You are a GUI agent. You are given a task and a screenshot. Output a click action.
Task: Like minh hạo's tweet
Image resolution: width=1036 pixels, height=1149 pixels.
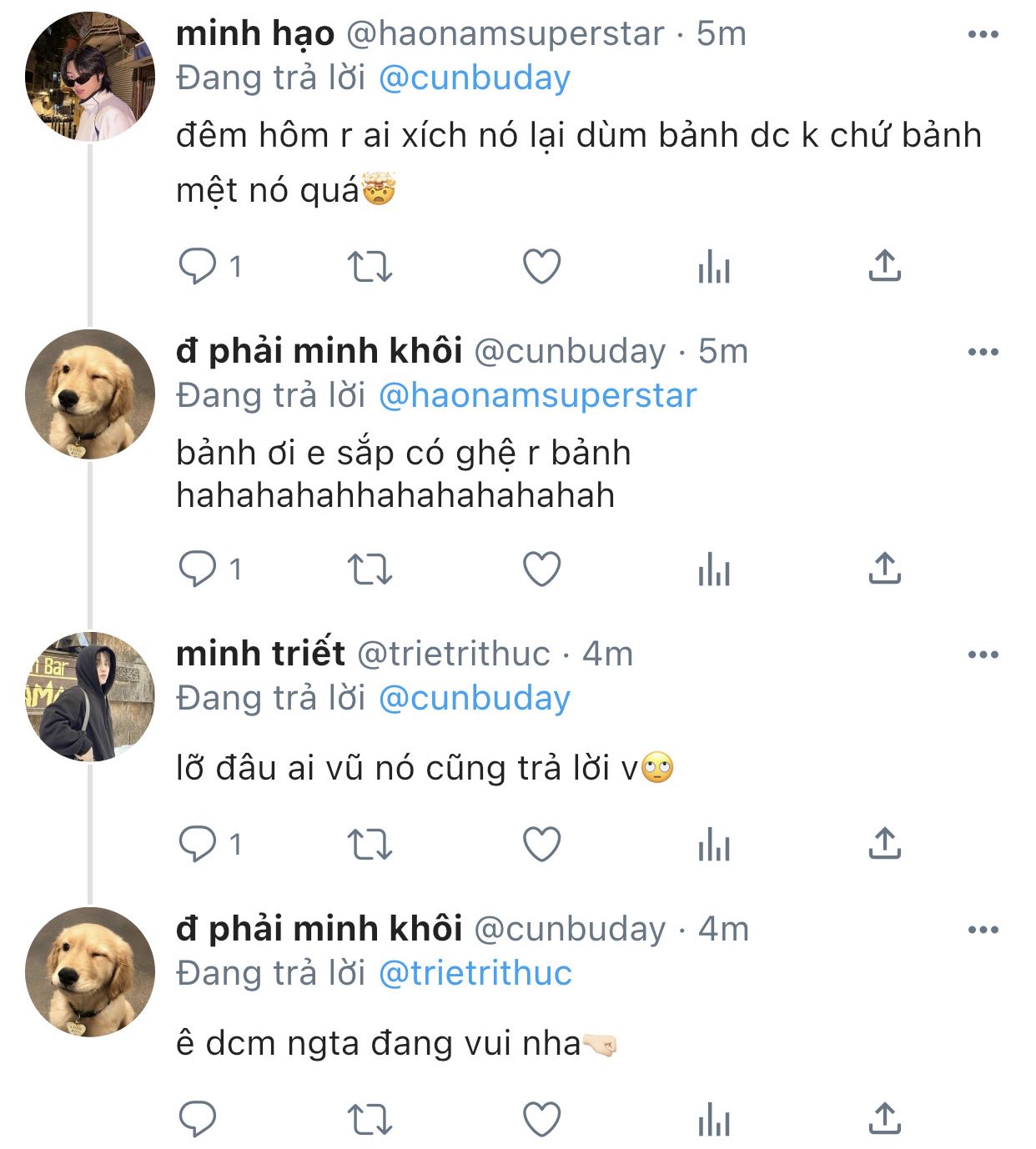541,267
